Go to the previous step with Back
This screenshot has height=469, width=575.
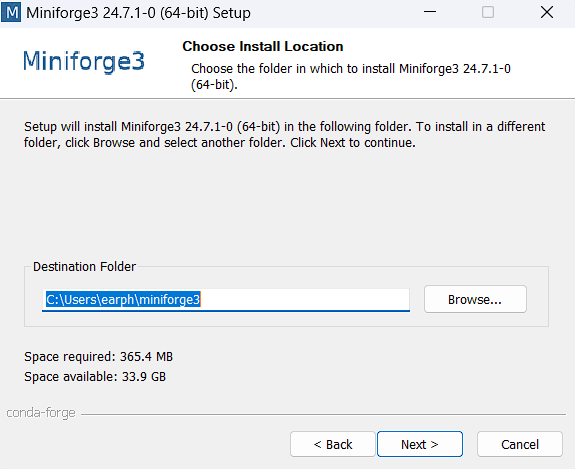[x=333, y=444]
